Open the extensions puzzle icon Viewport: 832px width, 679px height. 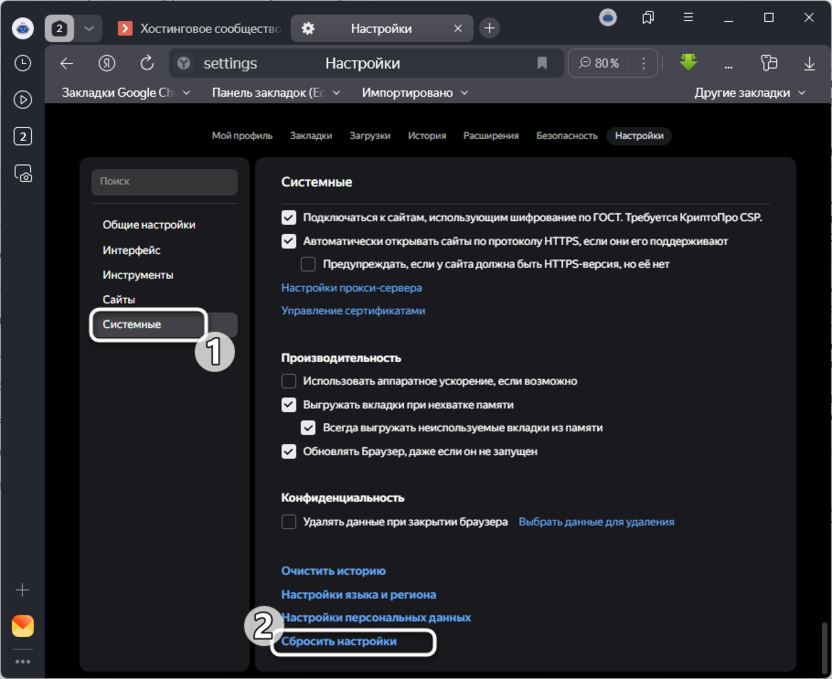(769, 63)
